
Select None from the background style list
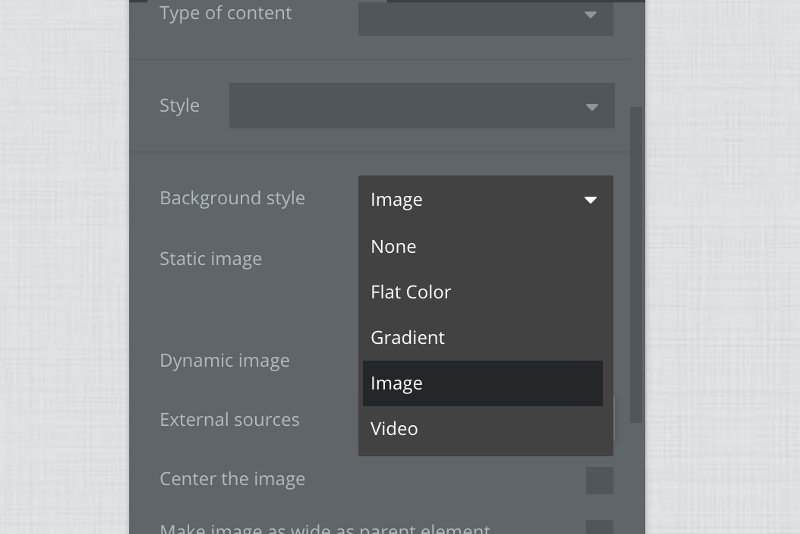coord(393,247)
